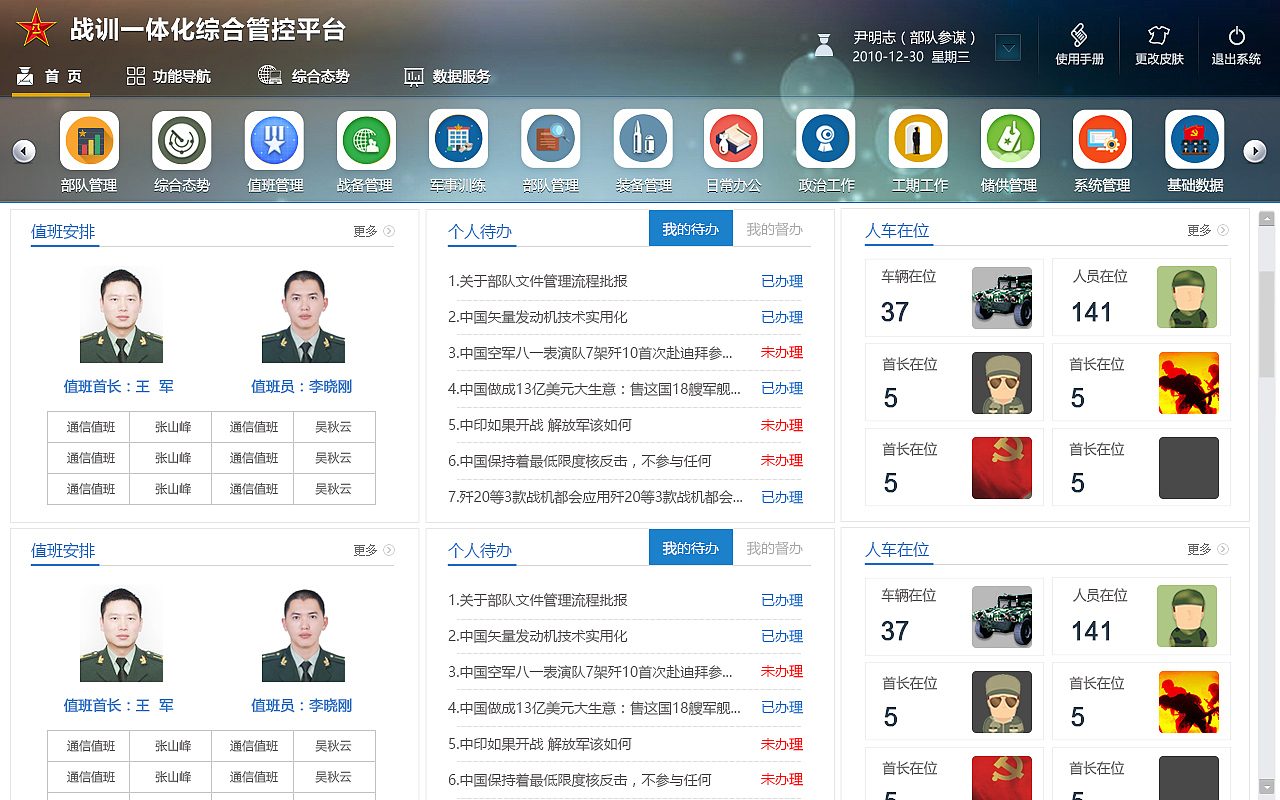The height and width of the screenshot is (800, 1280).
Task: Open 部队管理 with the magnifier document icon
Action: (x=550, y=140)
